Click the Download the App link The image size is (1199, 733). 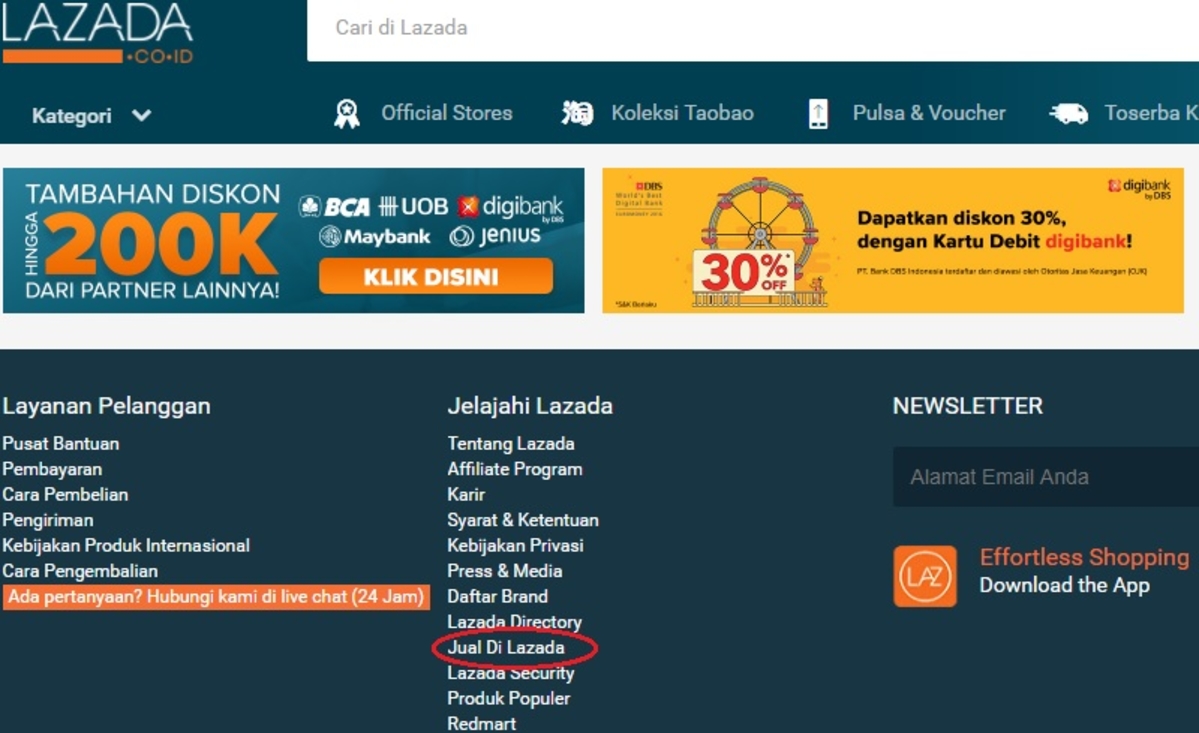1064,586
